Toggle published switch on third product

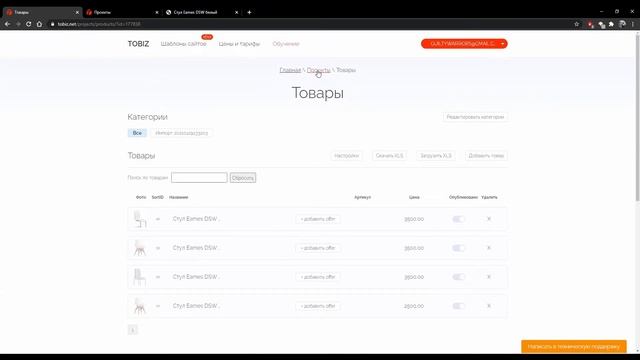(x=458, y=277)
